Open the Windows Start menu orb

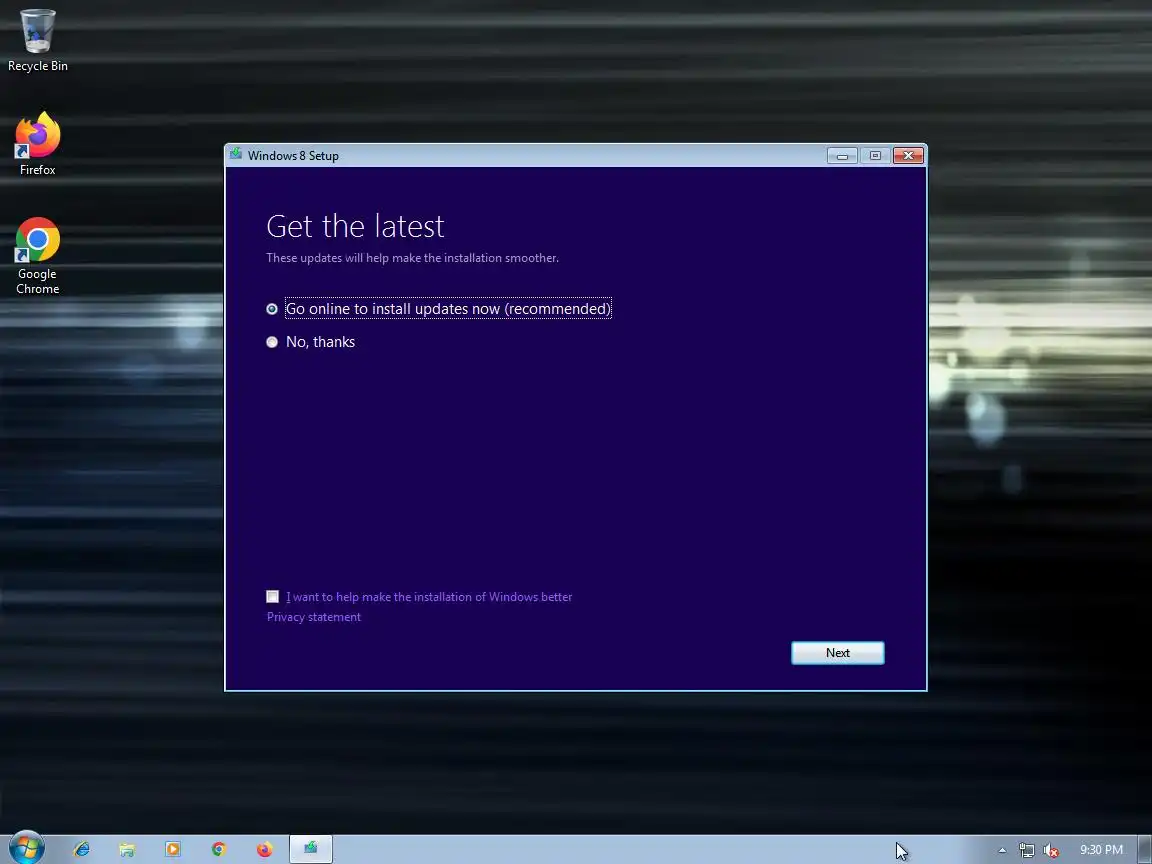[26, 849]
